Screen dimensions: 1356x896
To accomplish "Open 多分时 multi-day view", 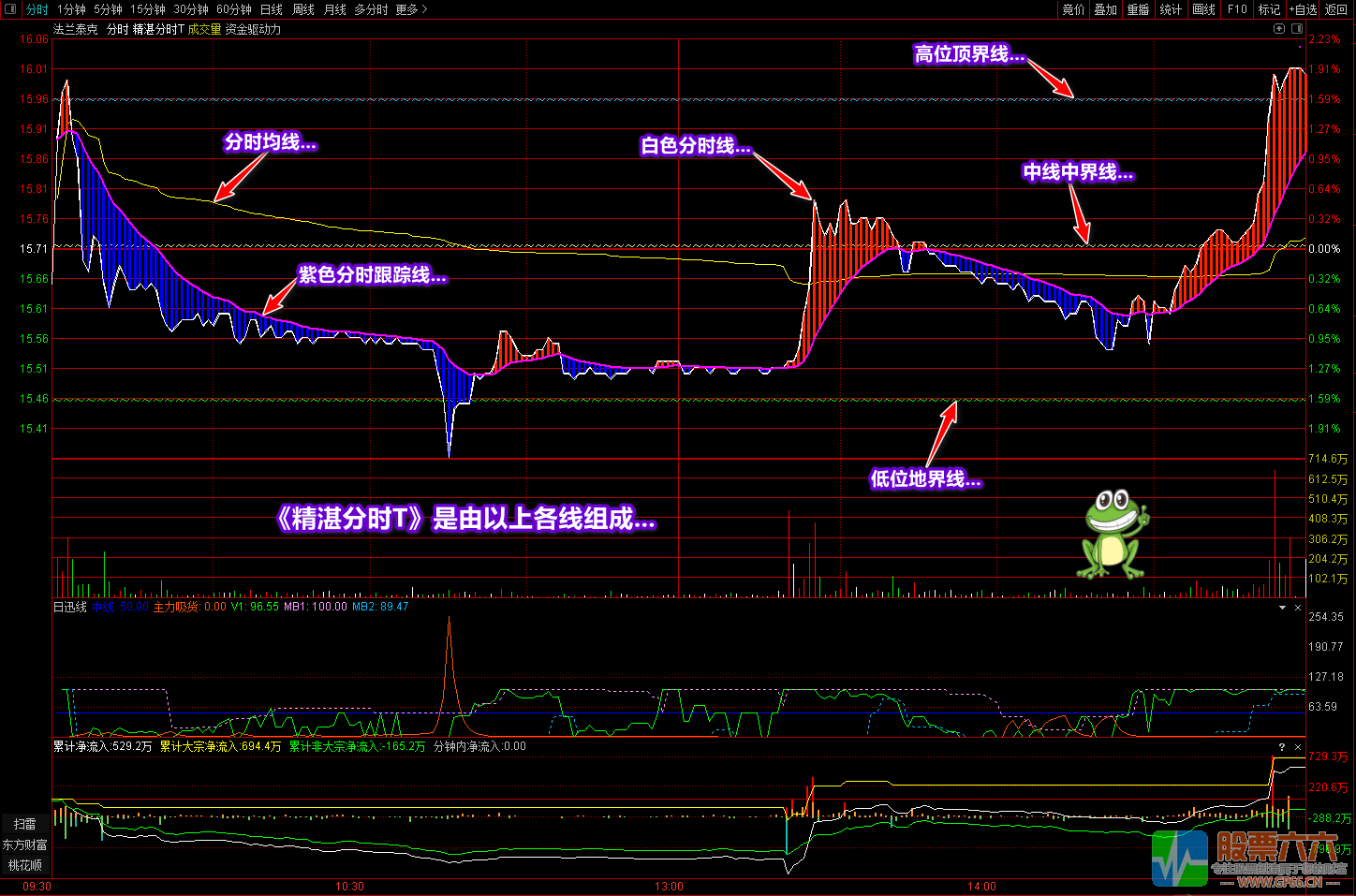I will tap(371, 9).
